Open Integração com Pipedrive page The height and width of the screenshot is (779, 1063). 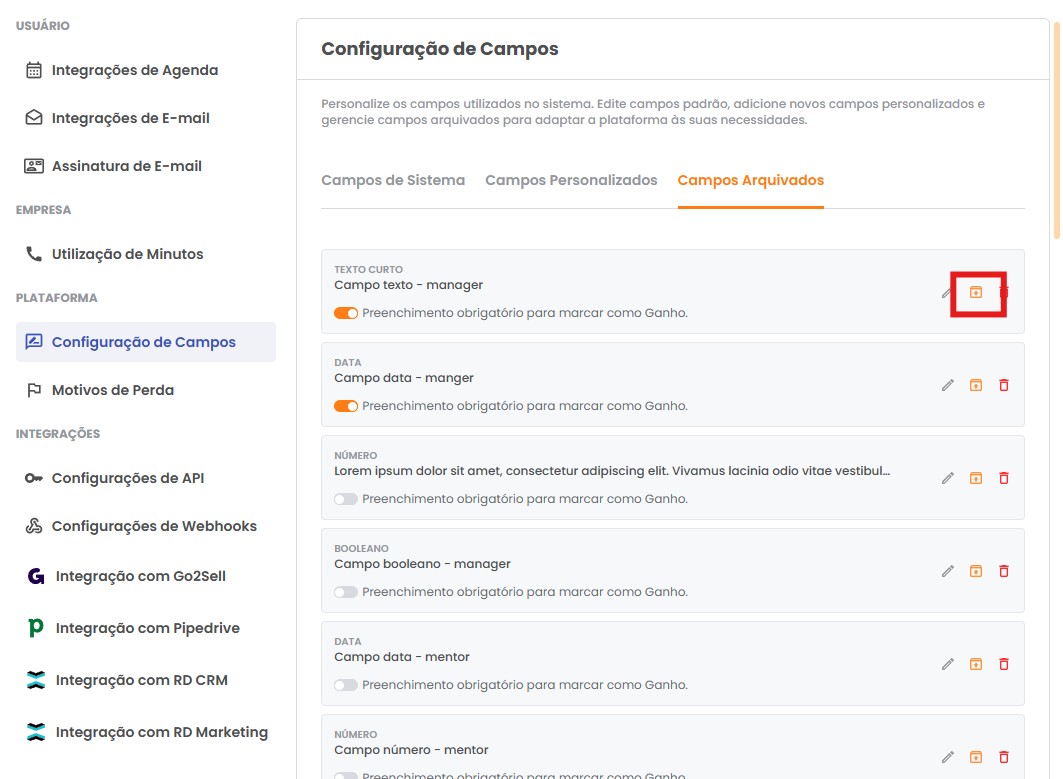click(147, 628)
